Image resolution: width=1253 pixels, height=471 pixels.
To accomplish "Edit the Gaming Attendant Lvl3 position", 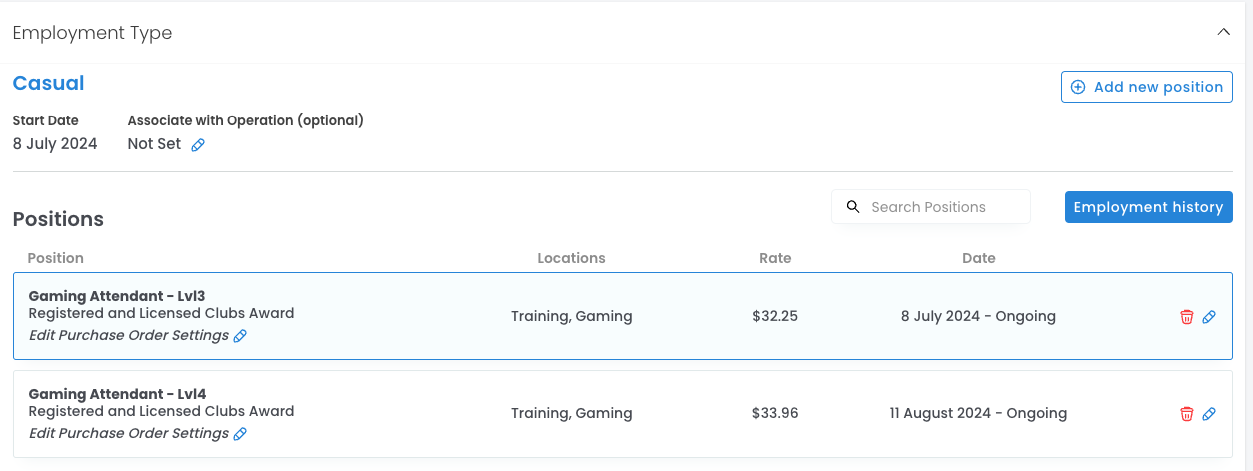I will 1209,317.
